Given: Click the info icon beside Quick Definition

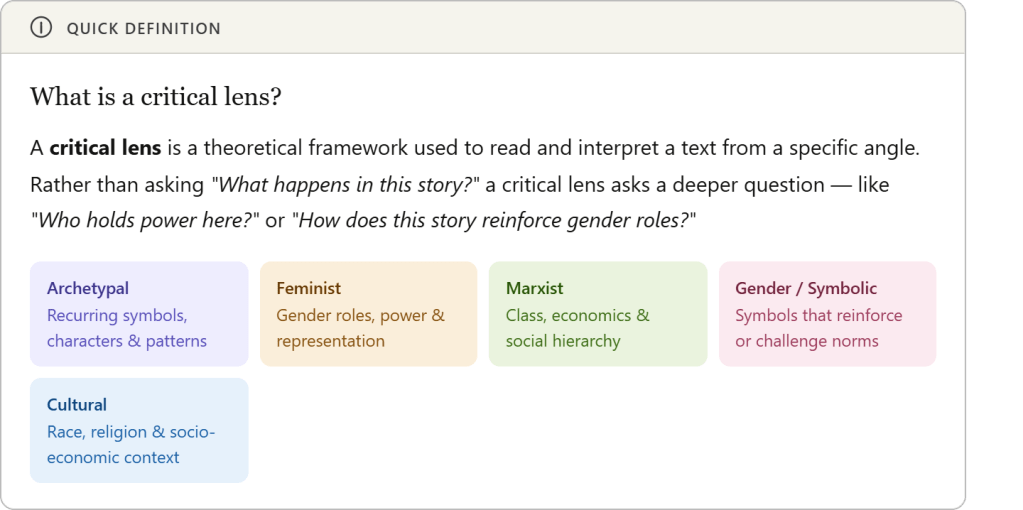Looking at the screenshot, I should click(x=41, y=28).
